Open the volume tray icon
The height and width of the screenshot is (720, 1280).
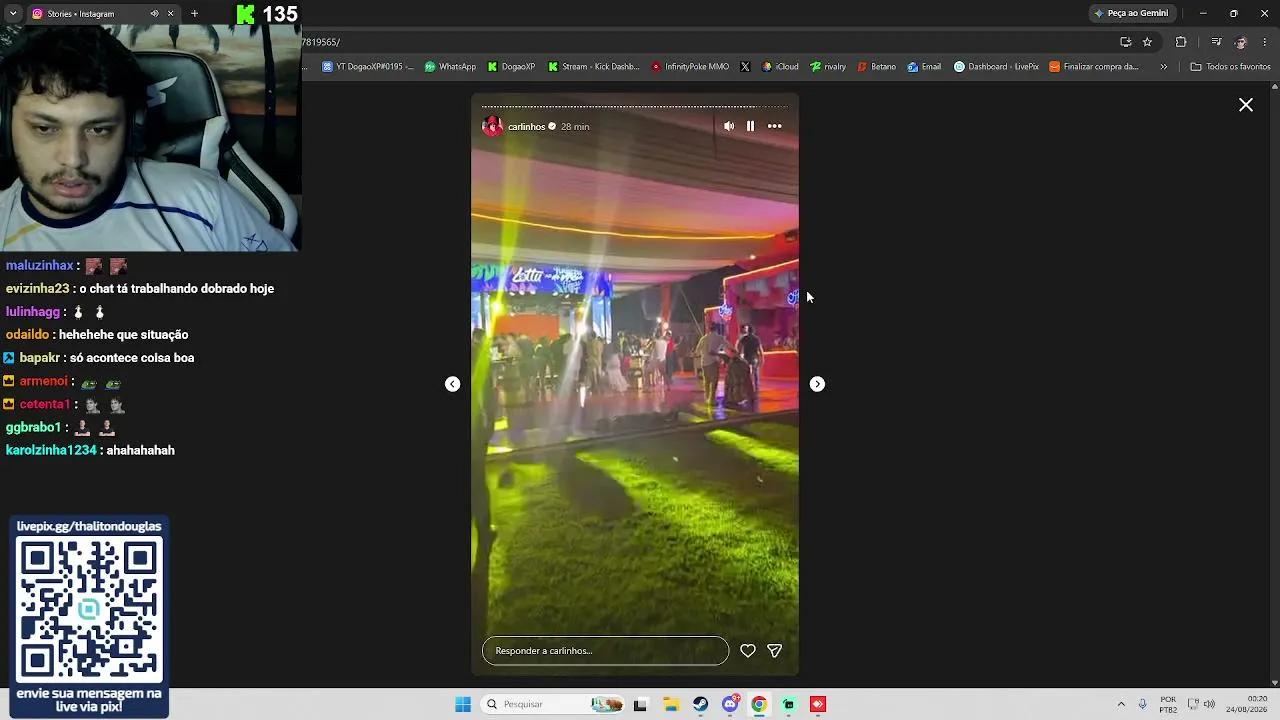pos(1210,704)
